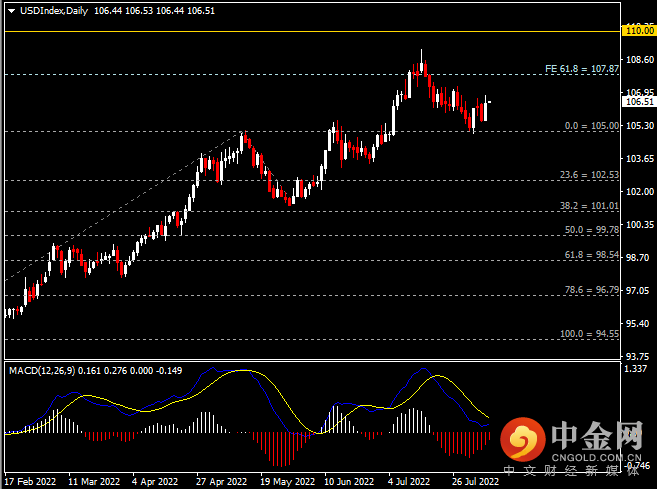The image size is (657, 489).
Task: Click the 10 Jun 2022 date label
Action: tap(349, 481)
